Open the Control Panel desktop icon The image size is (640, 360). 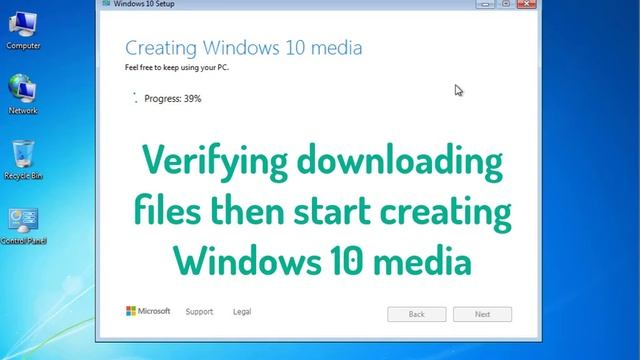click(x=23, y=227)
